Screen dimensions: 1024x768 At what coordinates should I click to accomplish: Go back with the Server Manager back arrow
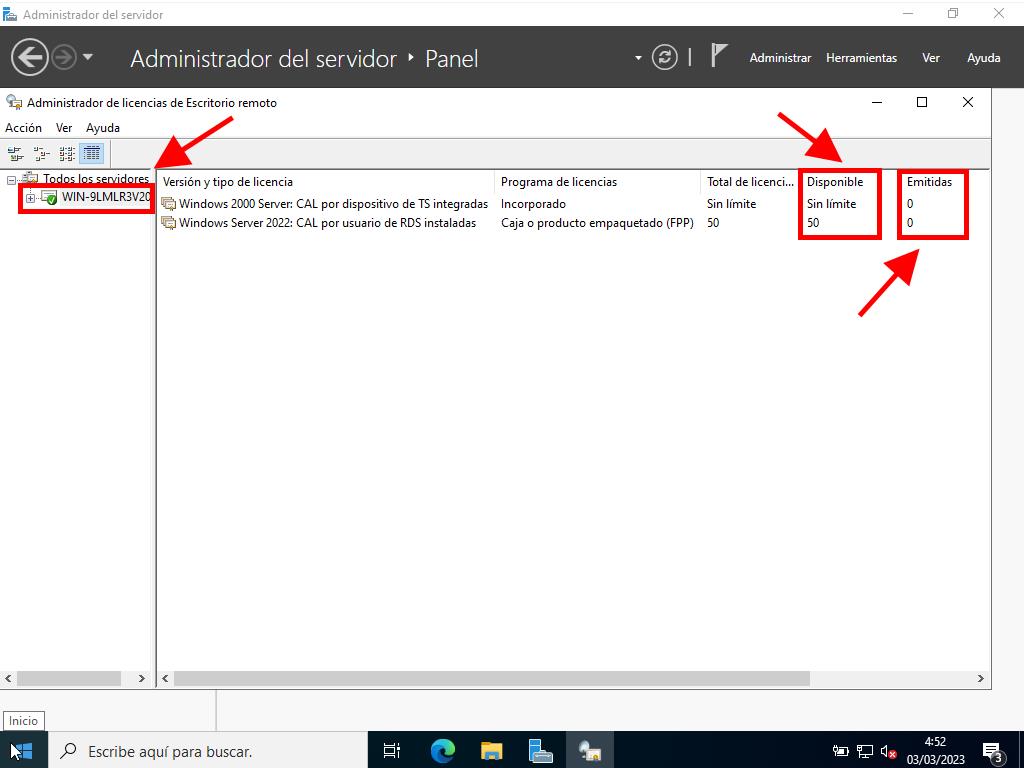coord(29,57)
